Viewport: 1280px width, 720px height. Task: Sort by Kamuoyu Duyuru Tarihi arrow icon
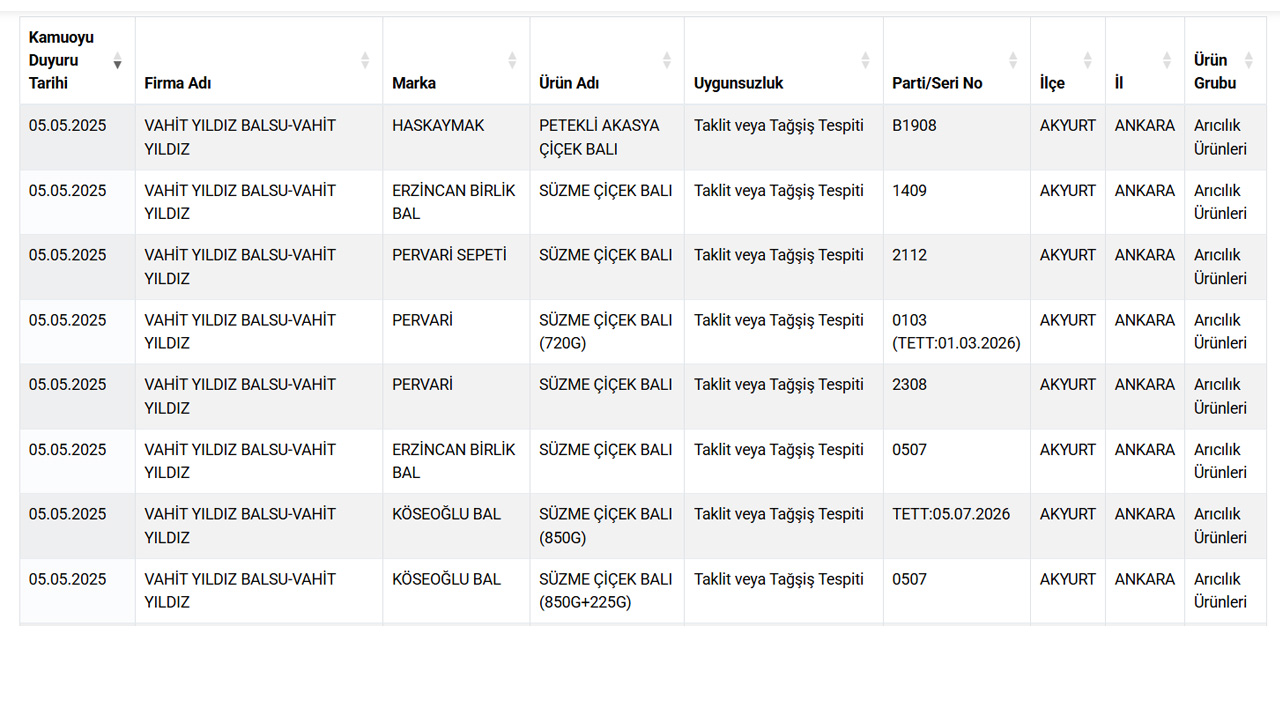(x=117, y=60)
